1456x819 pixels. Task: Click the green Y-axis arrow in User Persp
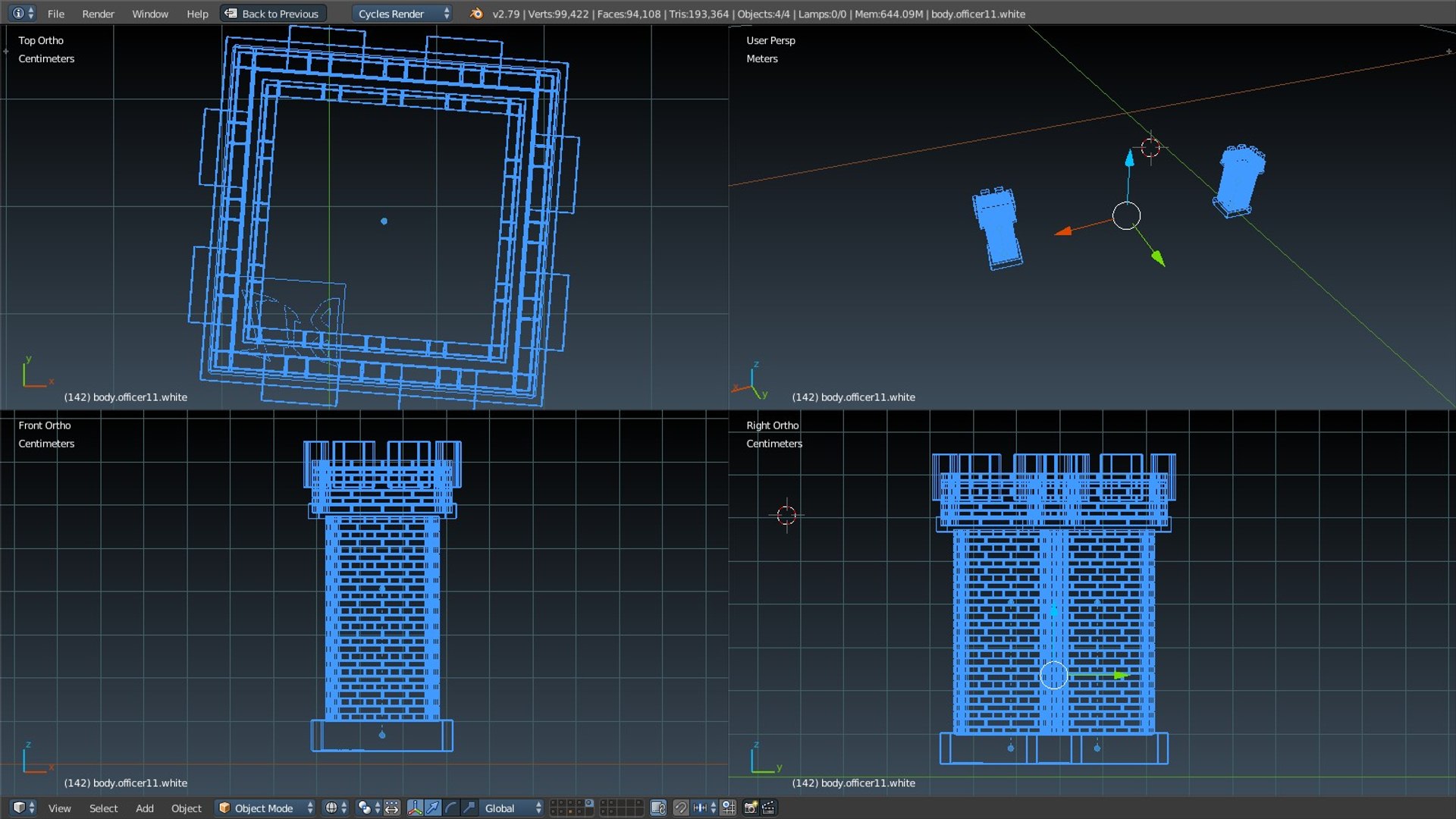(x=1158, y=258)
